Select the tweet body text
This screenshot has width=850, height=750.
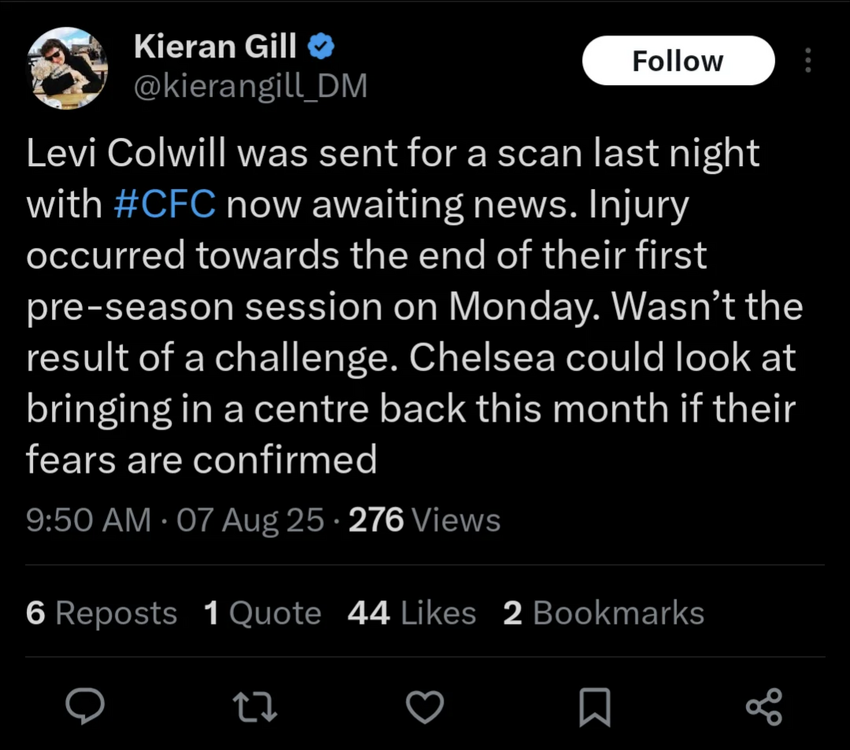[400, 300]
